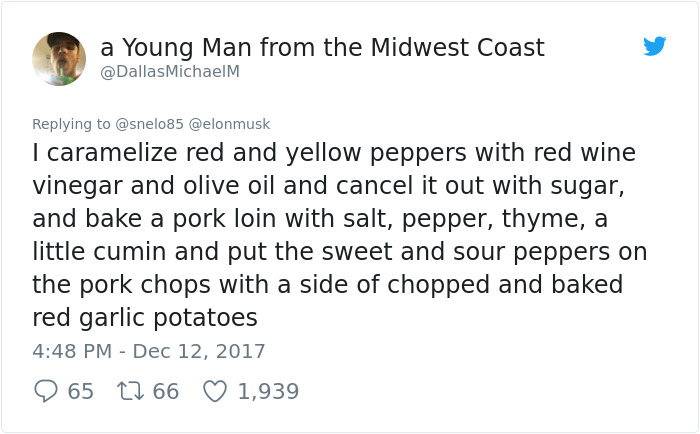Viewport: 700px width, 434px height.
Task: Open the @elonmusk mention link
Action: [228, 124]
